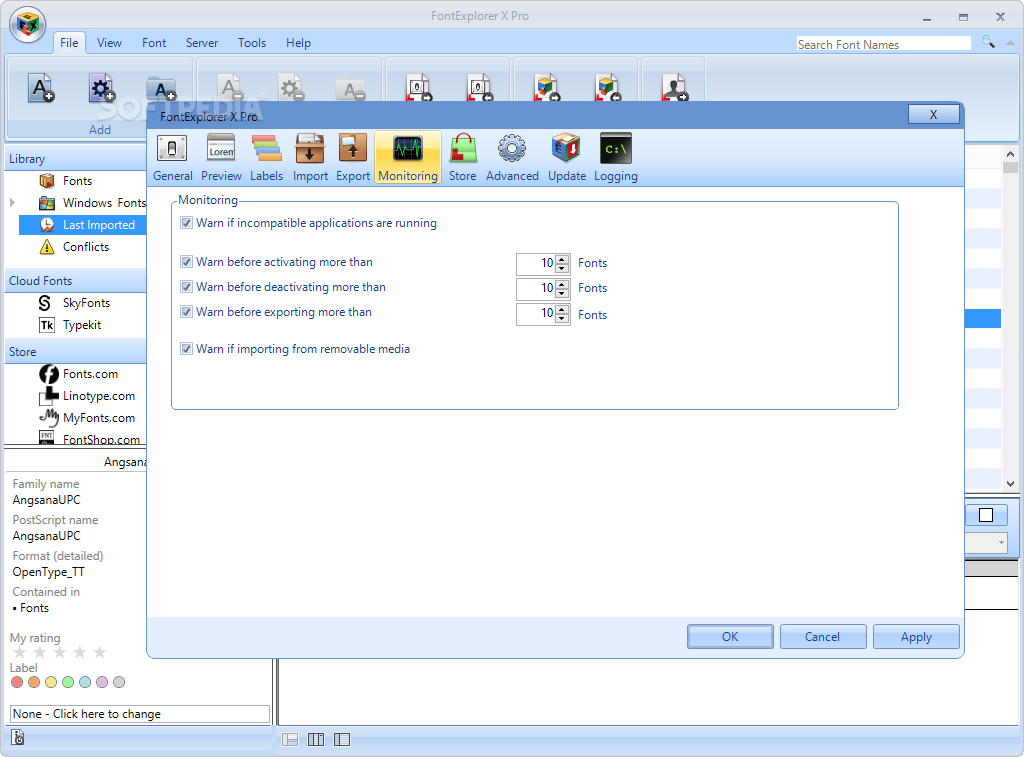Decrease deactivating fonts limit with down arrow

pos(562,293)
